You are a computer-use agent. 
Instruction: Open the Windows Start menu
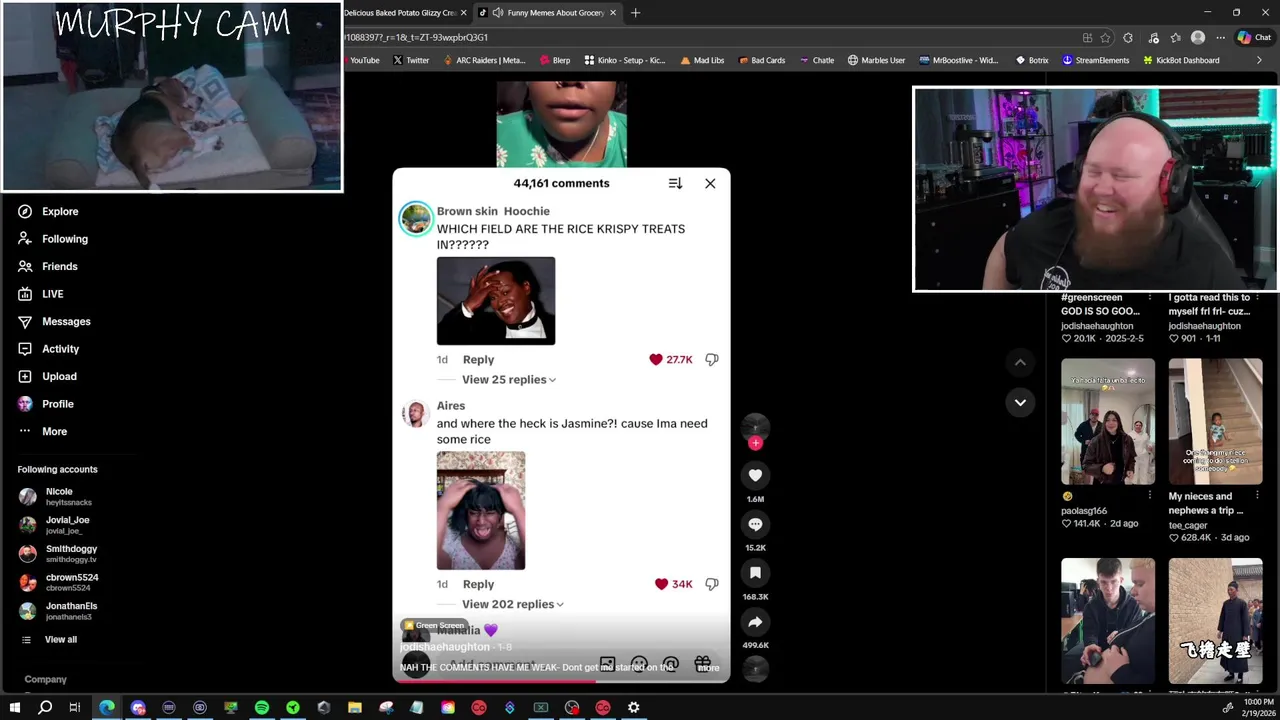coord(14,708)
